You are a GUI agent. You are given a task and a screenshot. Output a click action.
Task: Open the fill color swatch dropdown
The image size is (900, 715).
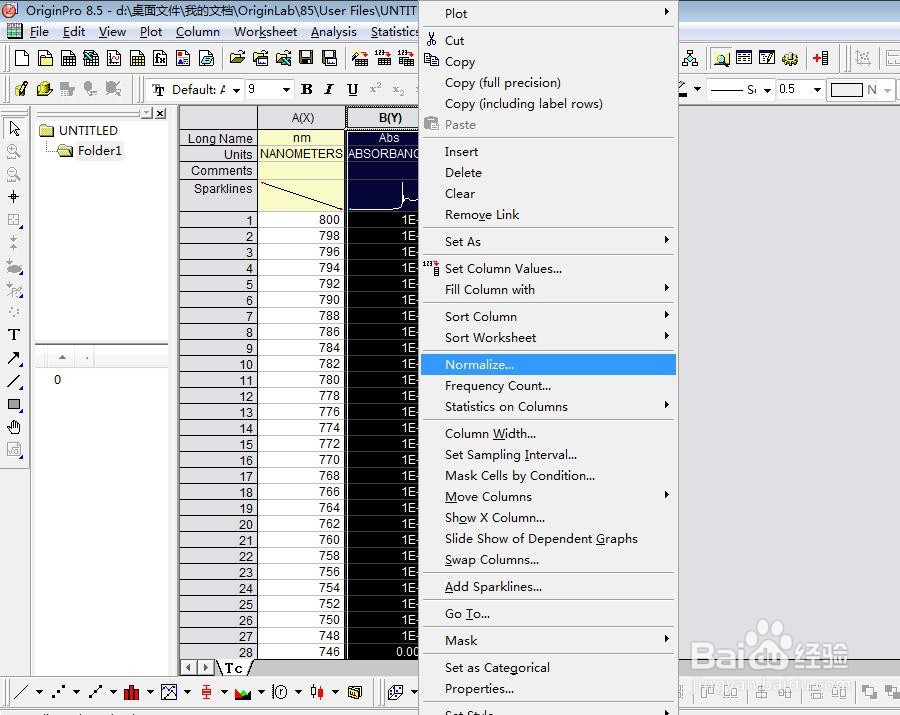click(887, 90)
